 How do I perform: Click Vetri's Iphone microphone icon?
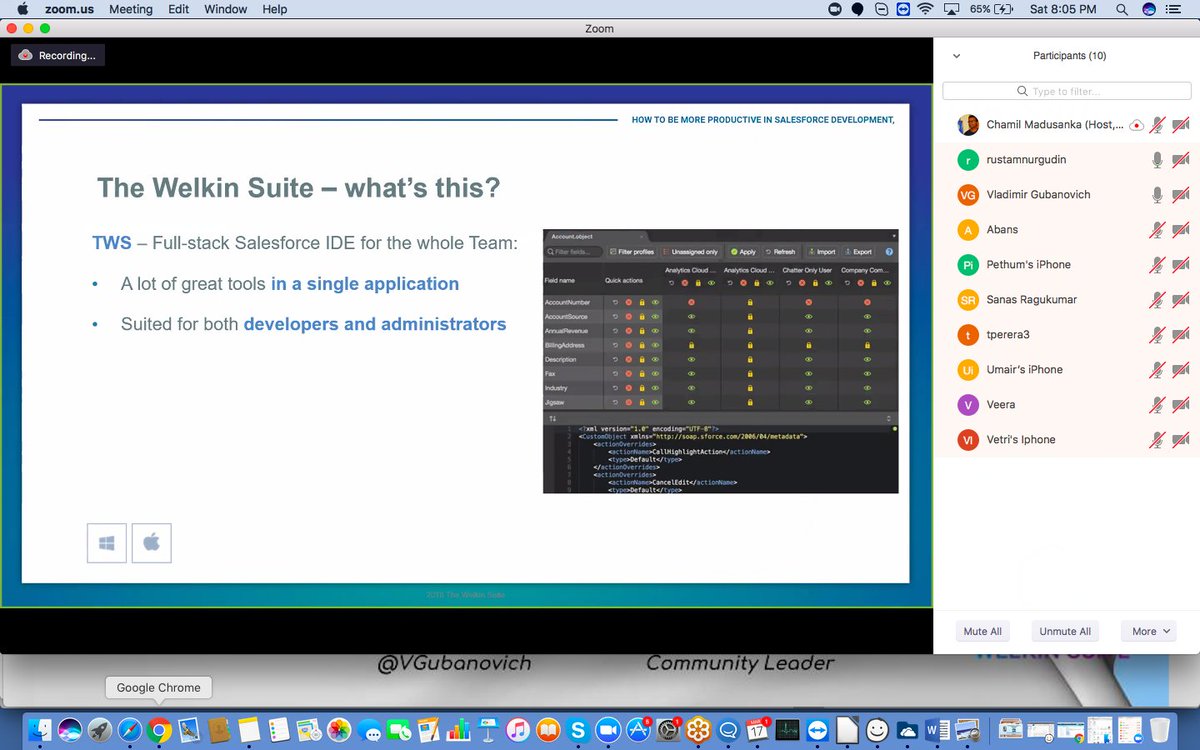[1157, 440]
